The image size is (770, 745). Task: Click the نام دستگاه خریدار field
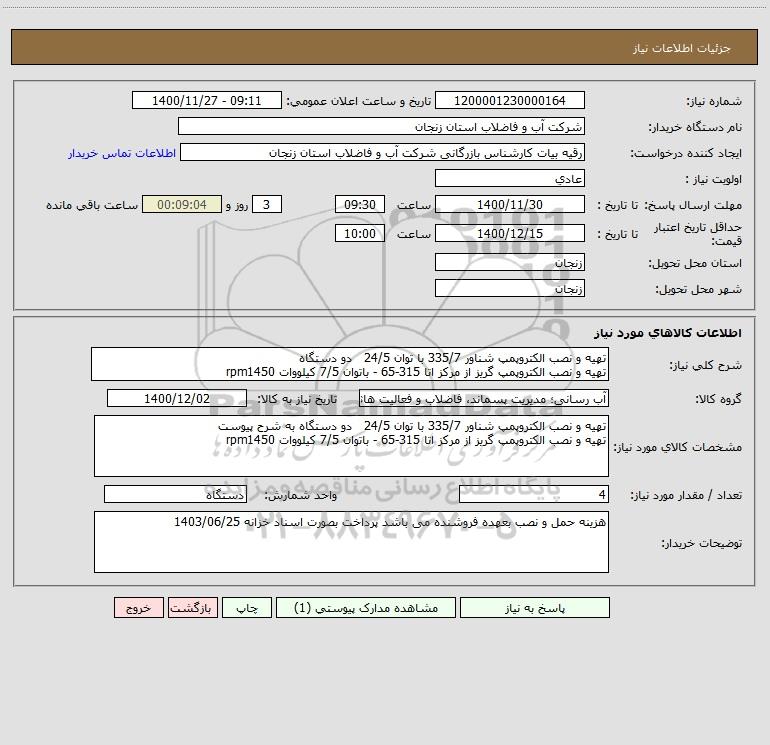point(381,126)
